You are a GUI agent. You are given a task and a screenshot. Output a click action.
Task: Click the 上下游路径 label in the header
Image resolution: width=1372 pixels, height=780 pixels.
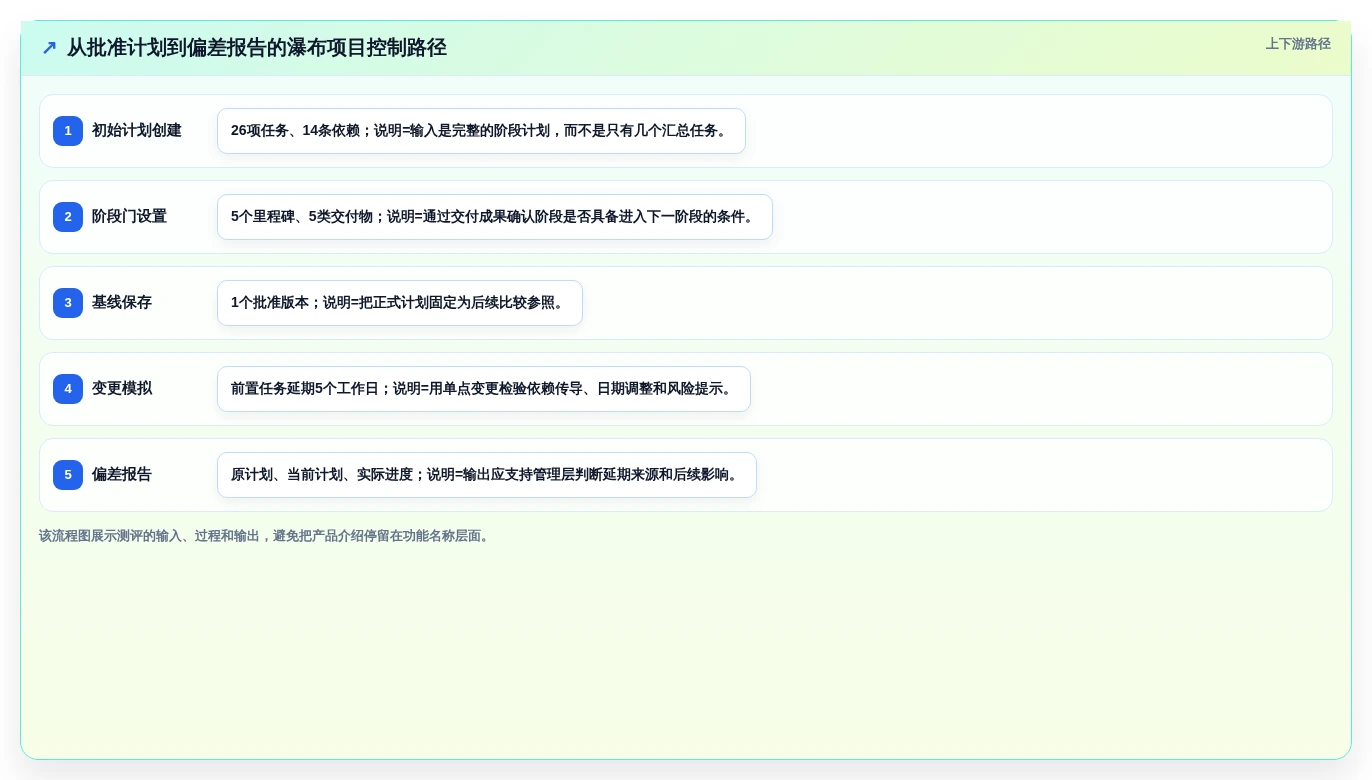pos(1298,44)
